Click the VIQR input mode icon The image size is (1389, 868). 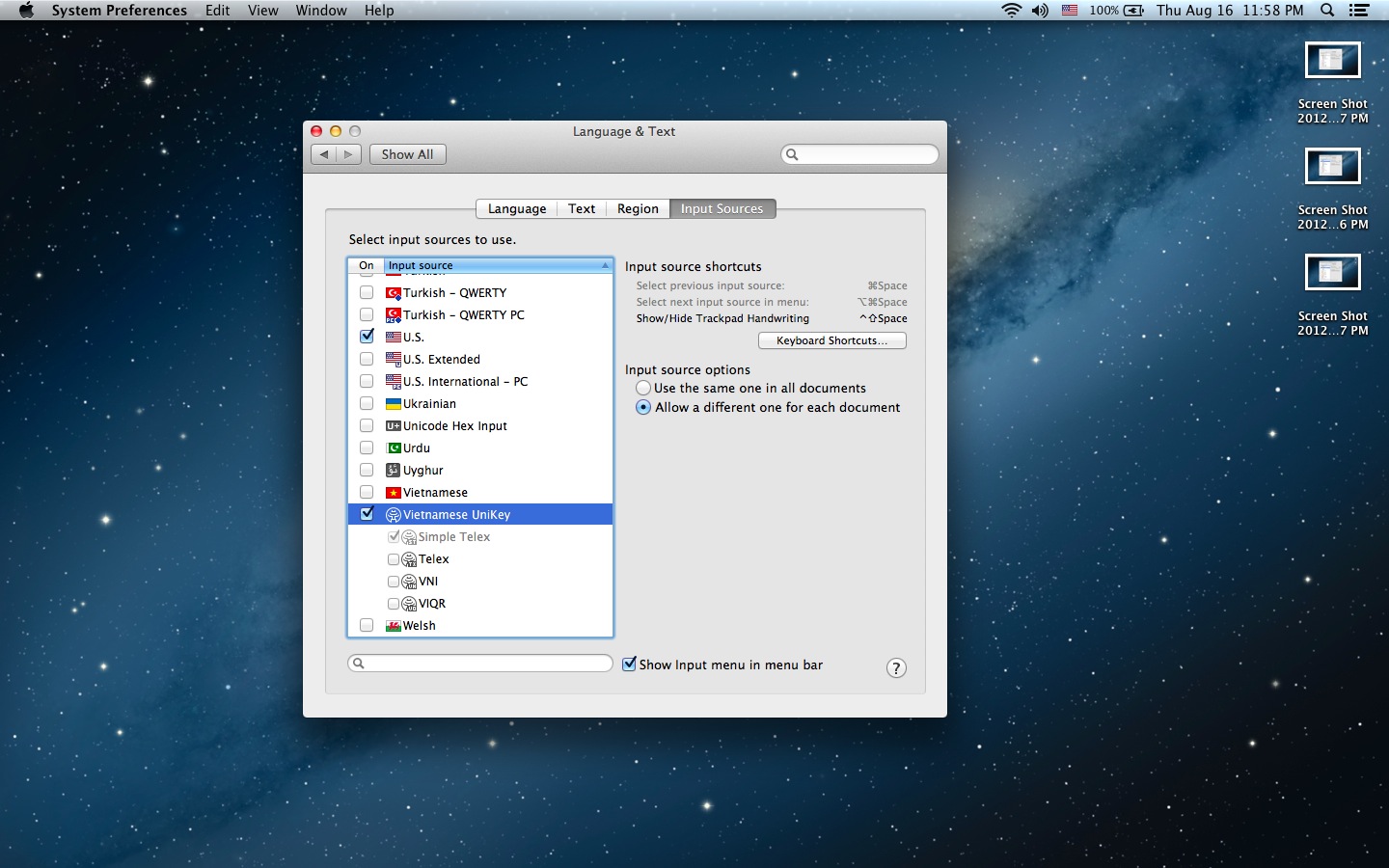(x=409, y=604)
